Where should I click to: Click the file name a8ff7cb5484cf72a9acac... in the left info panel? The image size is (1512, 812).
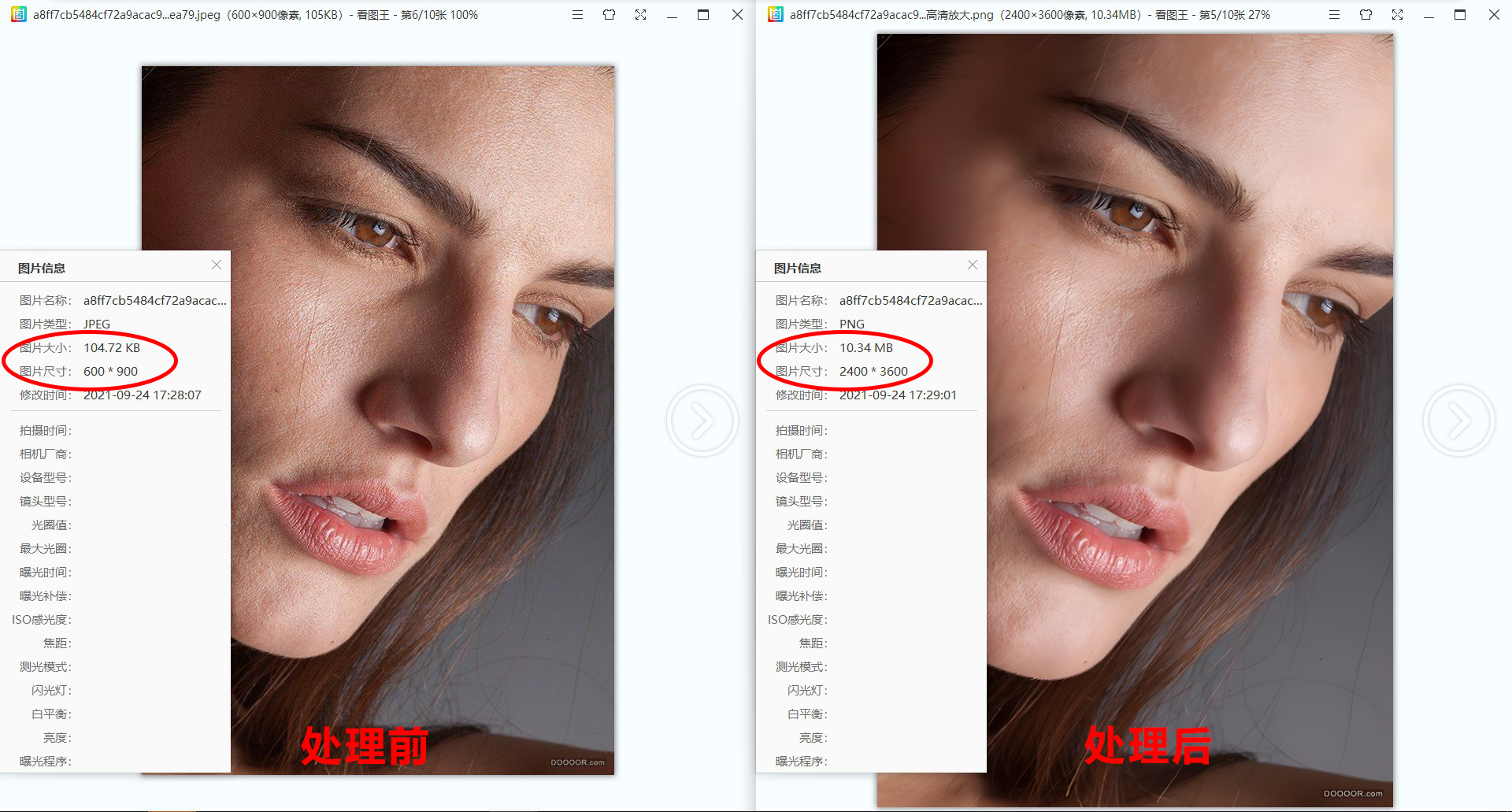click(x=155, y=301)
